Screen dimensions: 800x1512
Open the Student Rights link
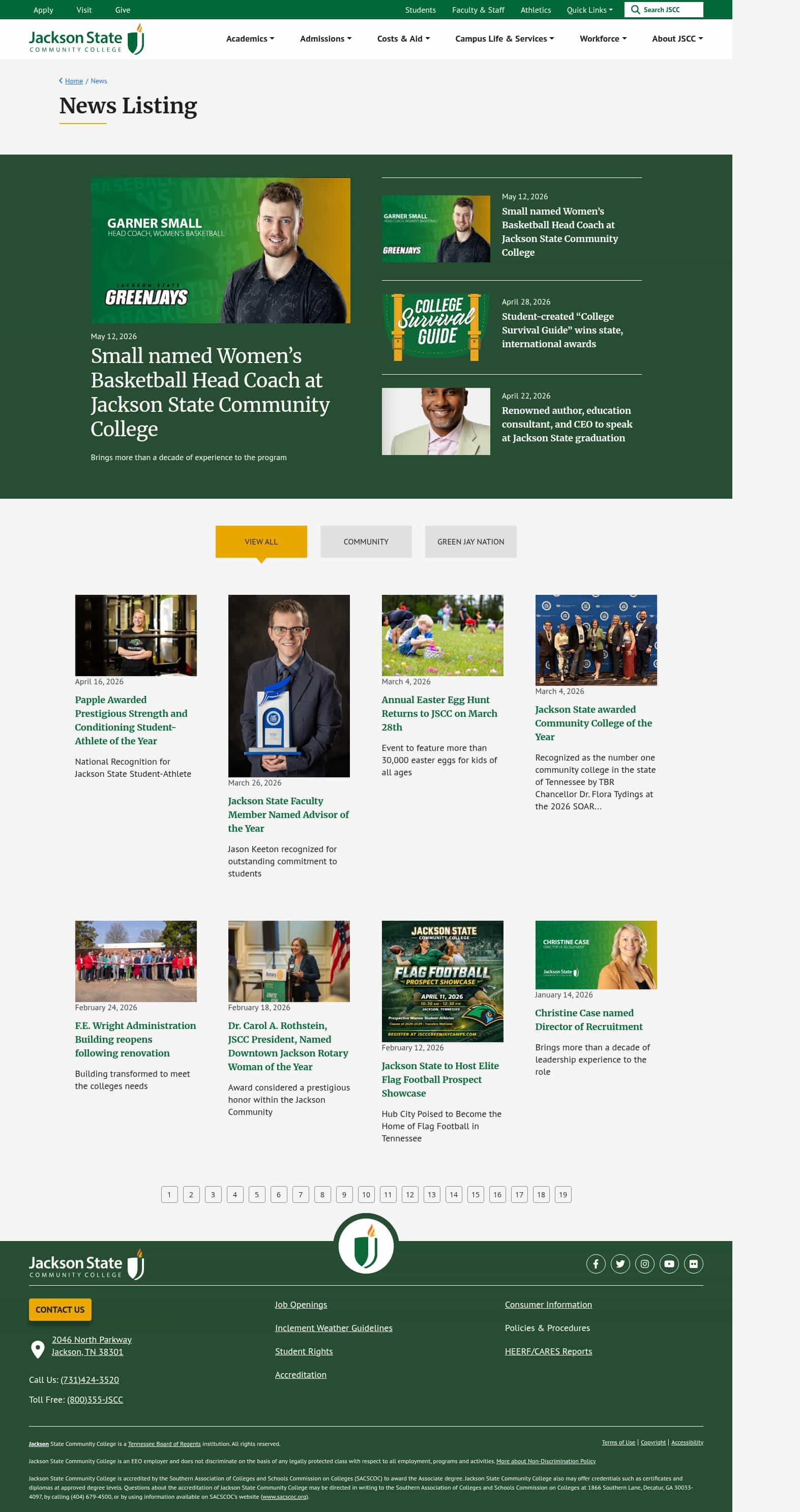(304, 1351)
